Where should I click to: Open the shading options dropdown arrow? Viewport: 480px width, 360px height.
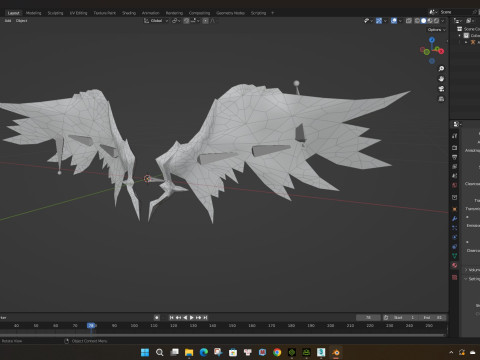coord(443,21)
